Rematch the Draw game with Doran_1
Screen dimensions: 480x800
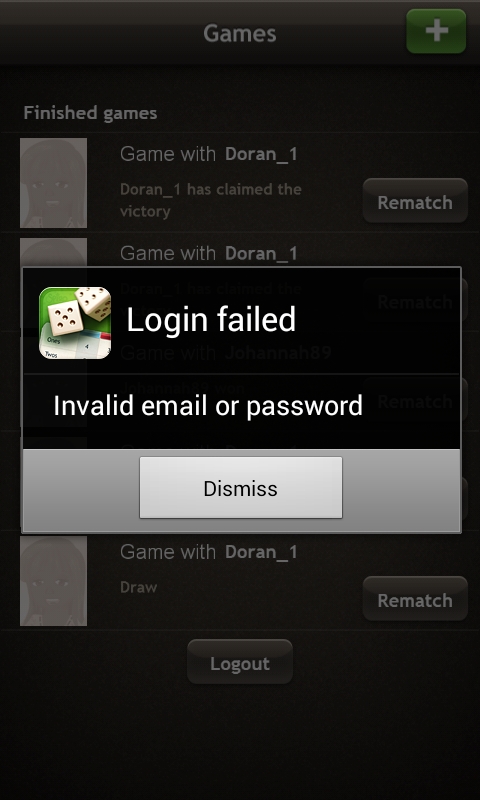click(415, 599)
